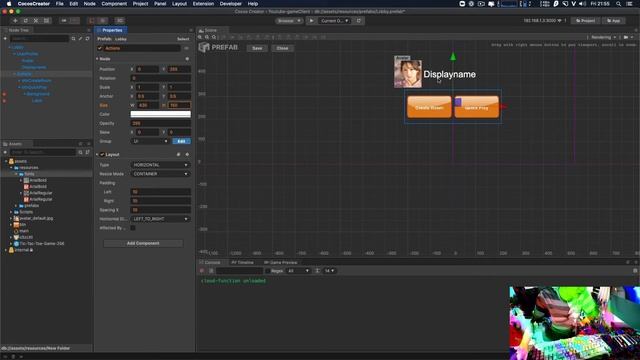The image size is (640, 360).
Task: Click the Save prefab button
Action: coord(257,48)
